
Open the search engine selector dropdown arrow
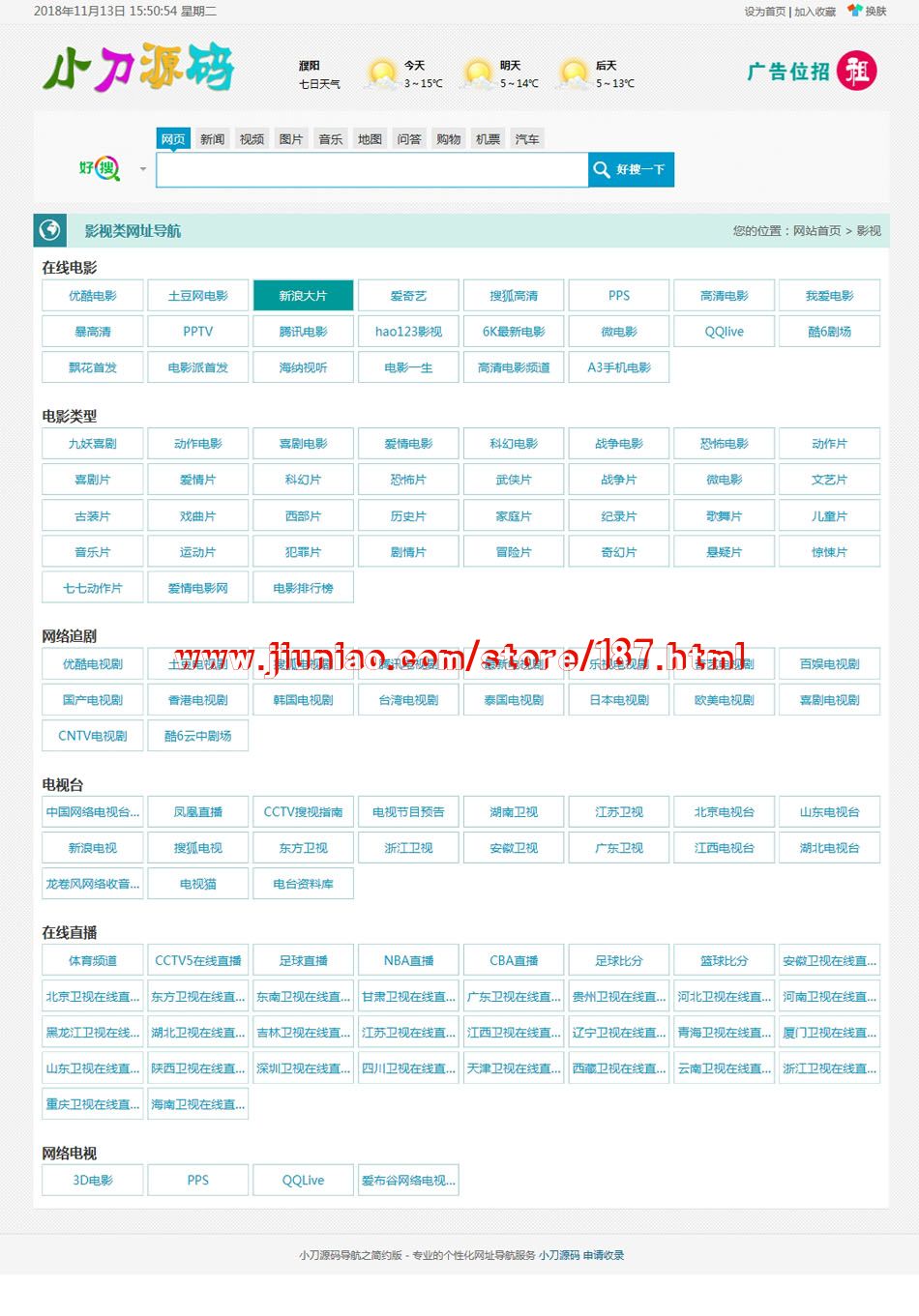(143, 170)
